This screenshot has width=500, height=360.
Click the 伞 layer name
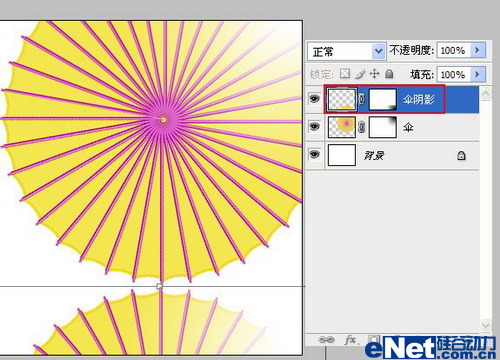(408, 127)
